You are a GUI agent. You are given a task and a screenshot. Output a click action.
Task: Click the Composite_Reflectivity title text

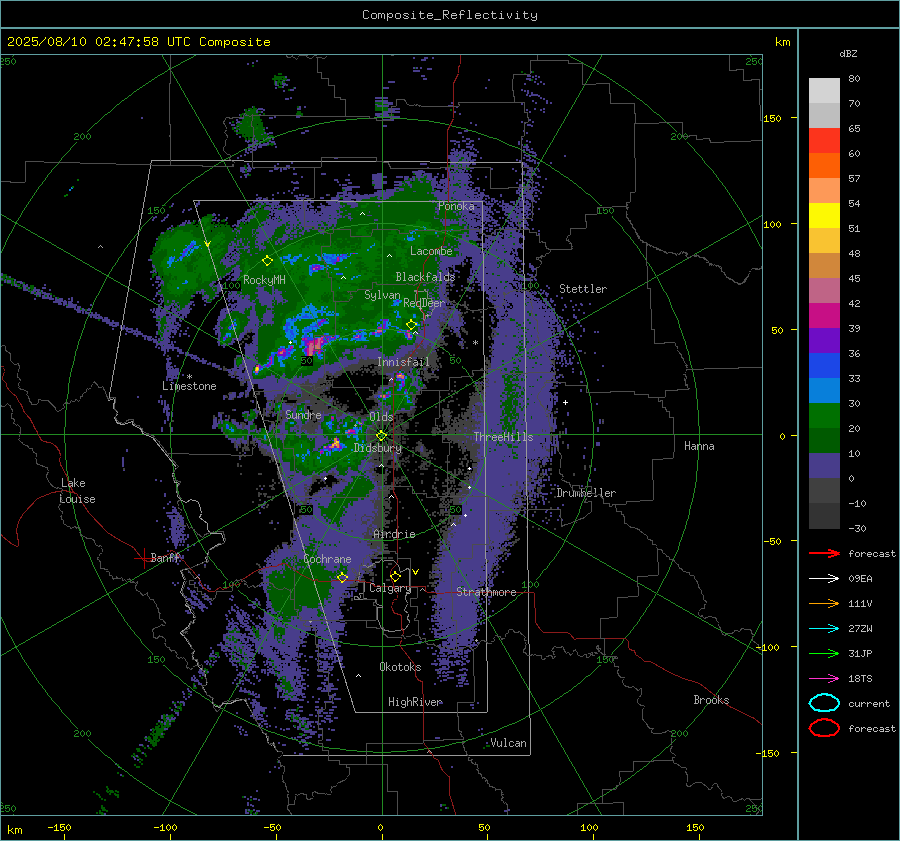coord(449,15)
